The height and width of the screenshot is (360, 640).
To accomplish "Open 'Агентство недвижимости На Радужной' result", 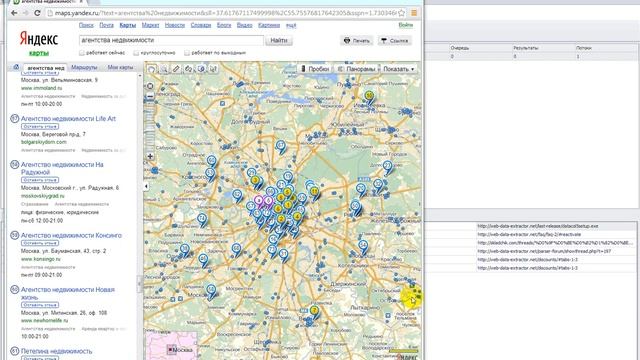I will tap(62, 168).
